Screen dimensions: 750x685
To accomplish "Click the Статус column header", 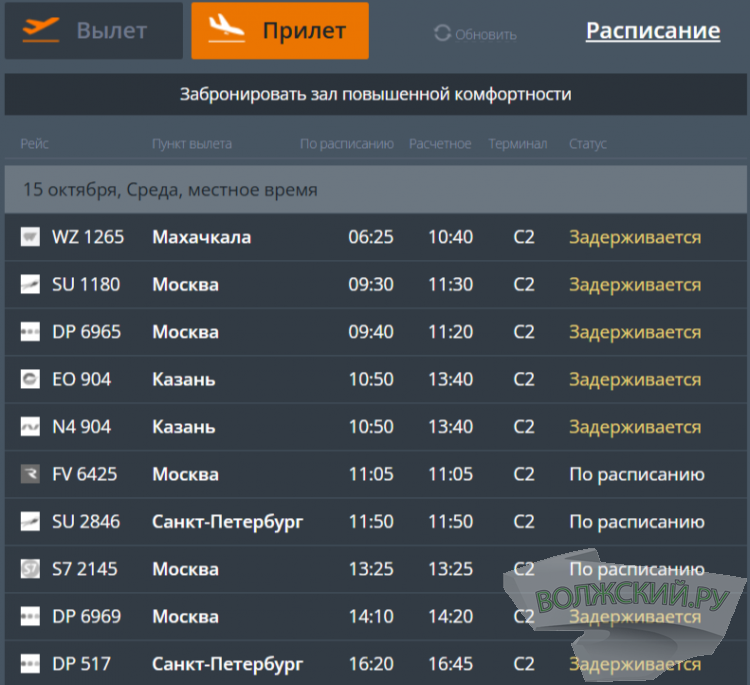I will 588,144.
